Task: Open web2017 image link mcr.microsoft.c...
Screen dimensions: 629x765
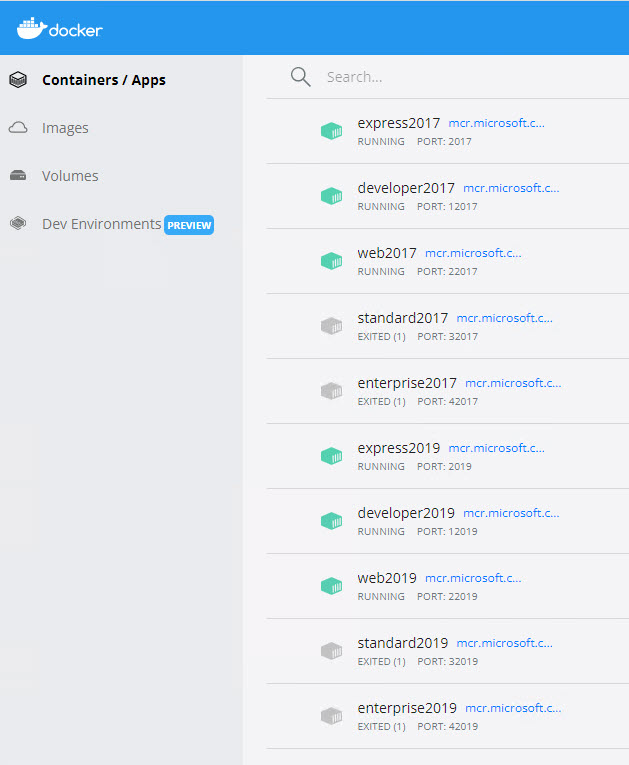Action: point(473,253)
